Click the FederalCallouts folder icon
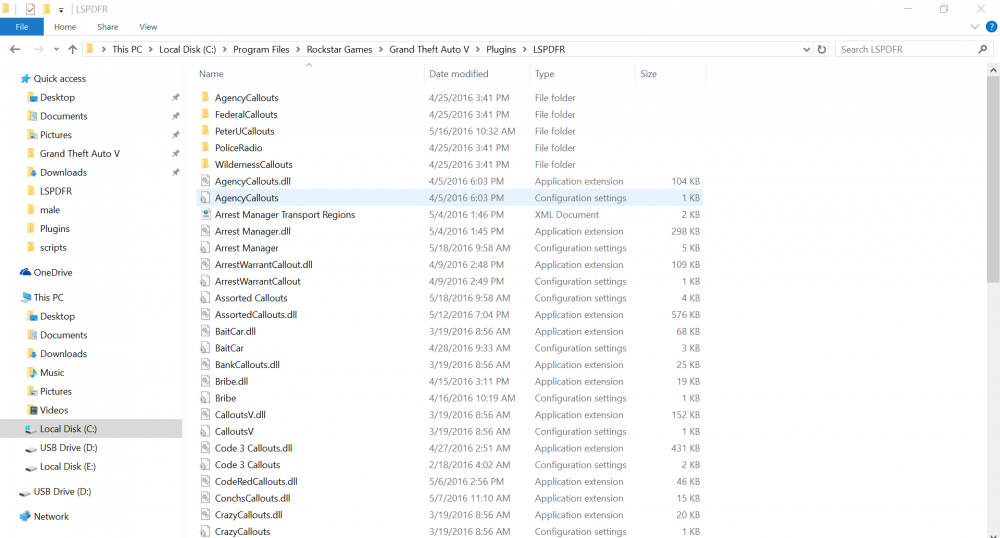The image size is (1000, 538). tap(205, 114)
